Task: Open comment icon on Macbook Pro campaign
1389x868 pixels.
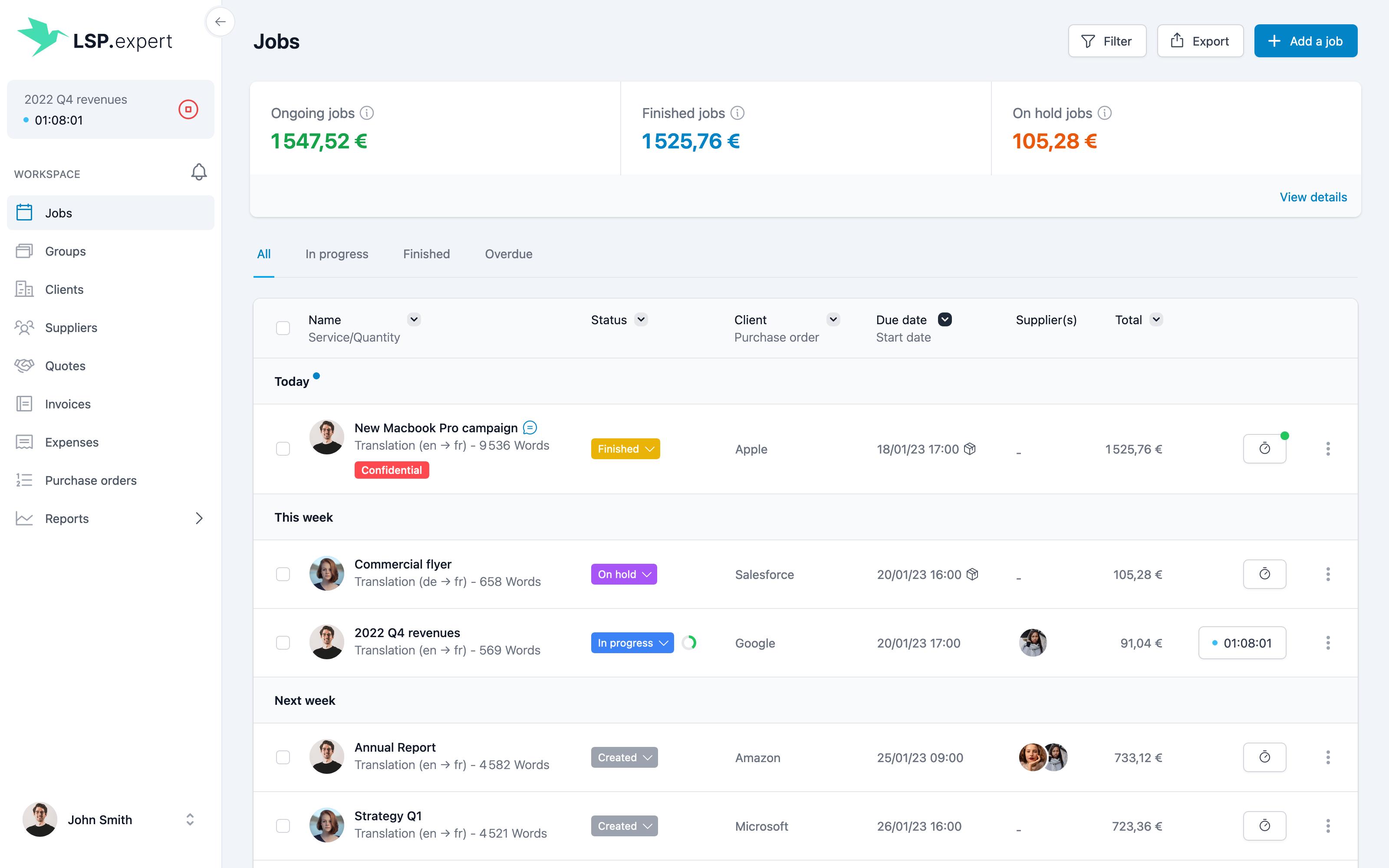Action: click(530, 427)
